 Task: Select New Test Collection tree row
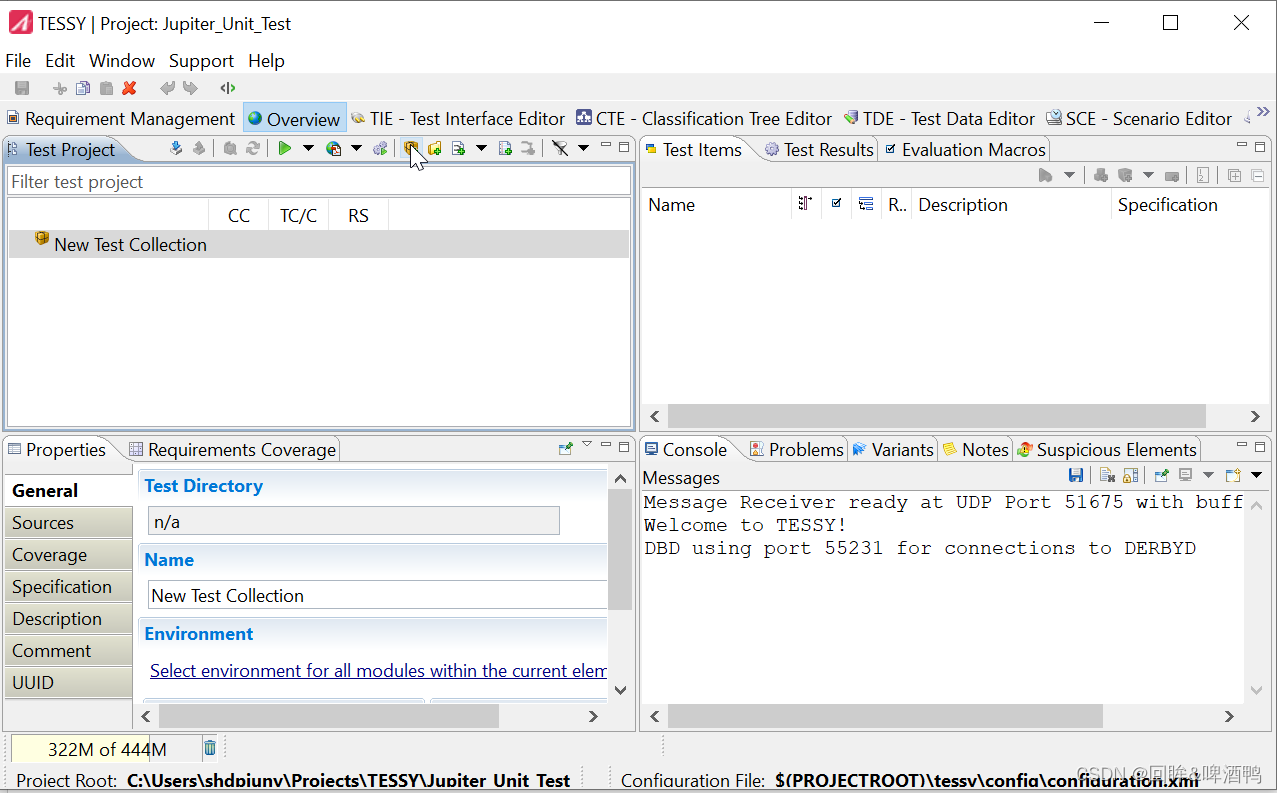click(x=319, y=244)
